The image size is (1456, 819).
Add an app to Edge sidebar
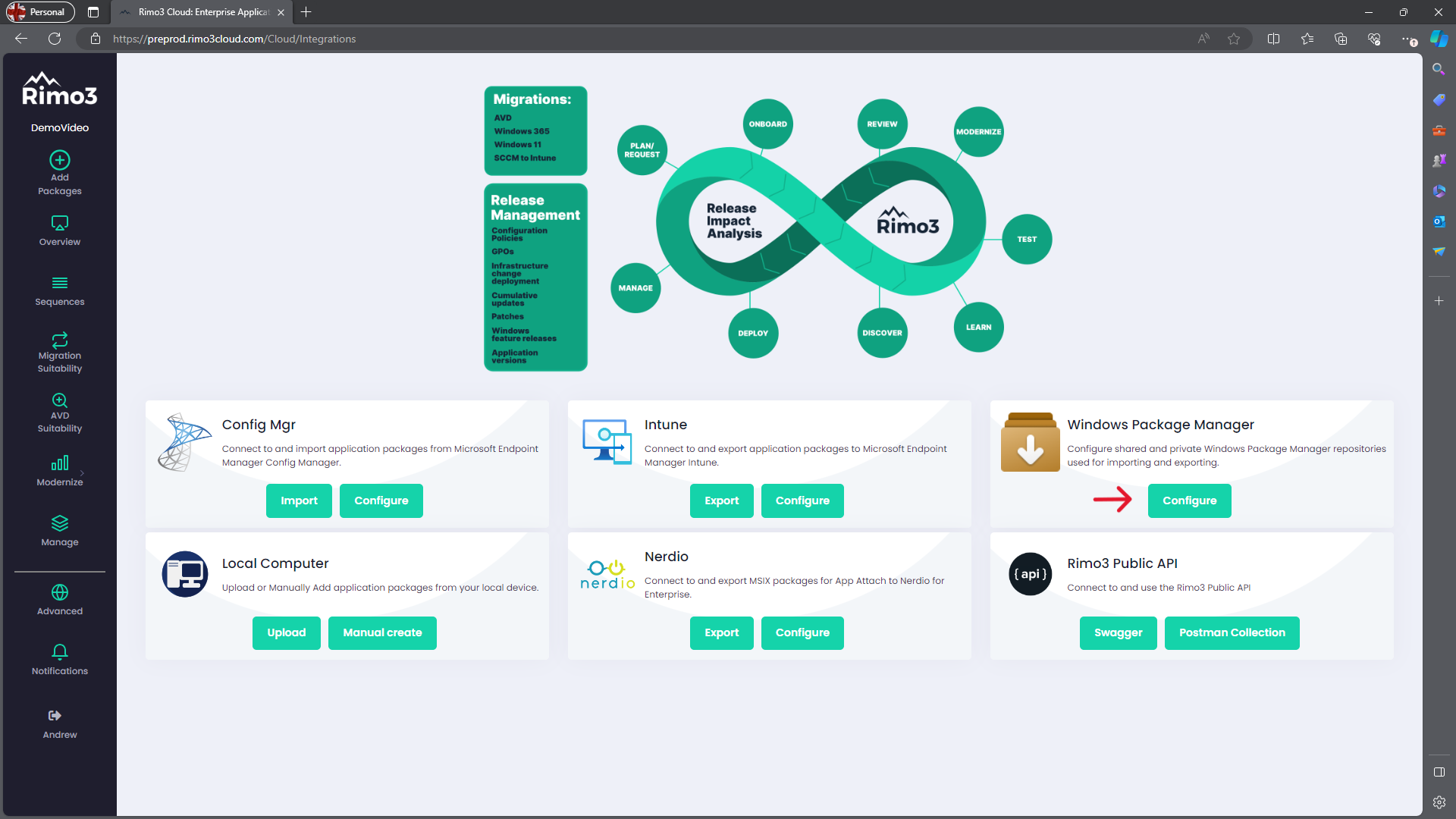coord(1439,301)
